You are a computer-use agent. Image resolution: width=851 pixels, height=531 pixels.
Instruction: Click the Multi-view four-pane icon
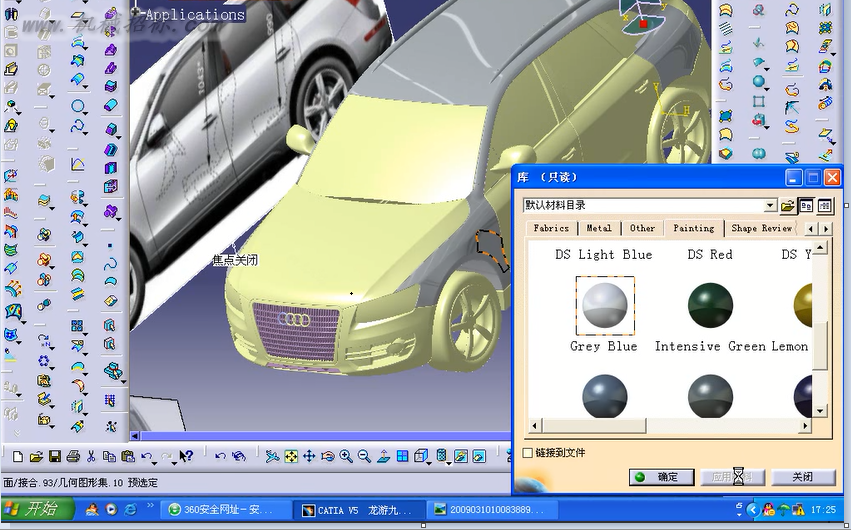402,456
